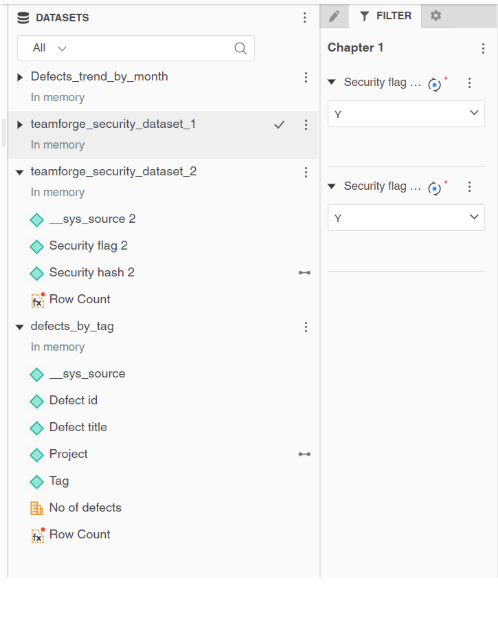Click the defects_by_tag dataset name
498x620 pixels.
(x=72, y=326)
